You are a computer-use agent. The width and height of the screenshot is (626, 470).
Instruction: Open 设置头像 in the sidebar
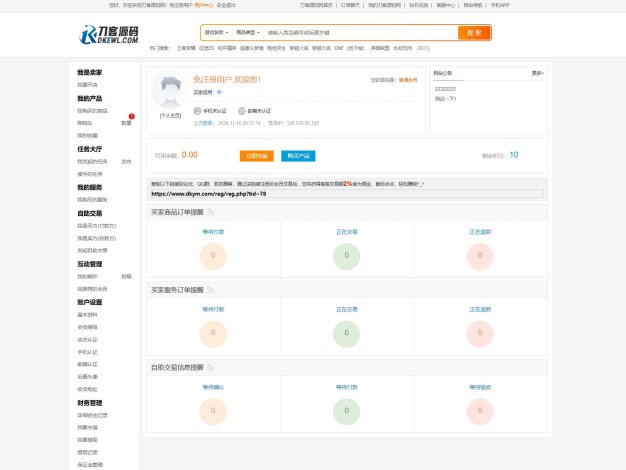[87, 377]
